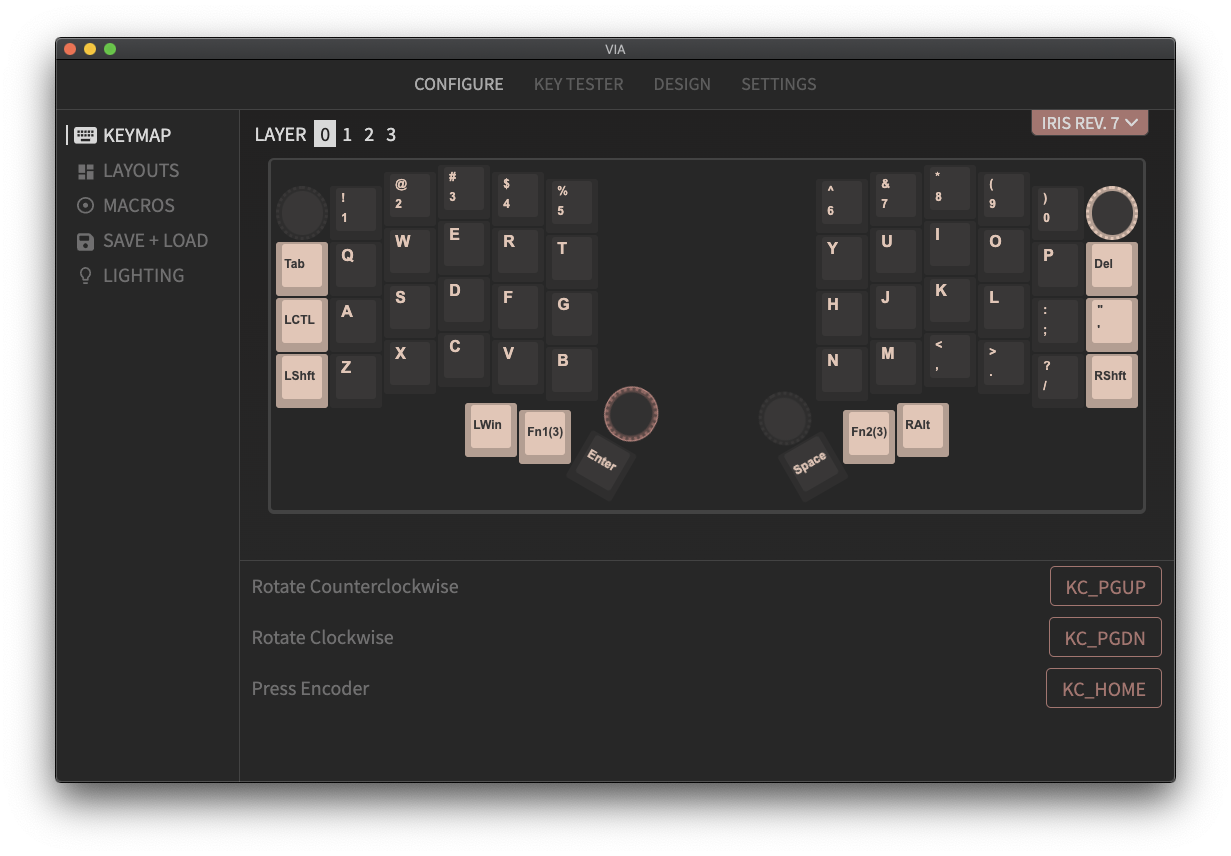The width and height of the screenshot is (1231, 856).
Task: Open the LAYOUTS panel icon
Action: [x=86, y=170]
